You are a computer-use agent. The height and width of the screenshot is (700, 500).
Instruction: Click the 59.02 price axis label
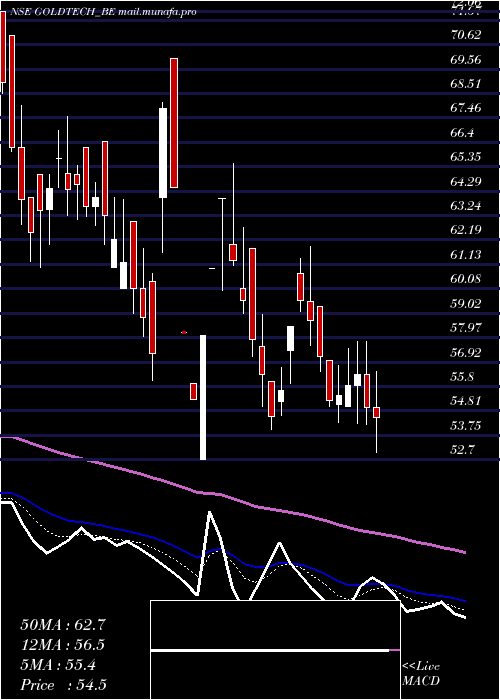click(x=467, y=304)
